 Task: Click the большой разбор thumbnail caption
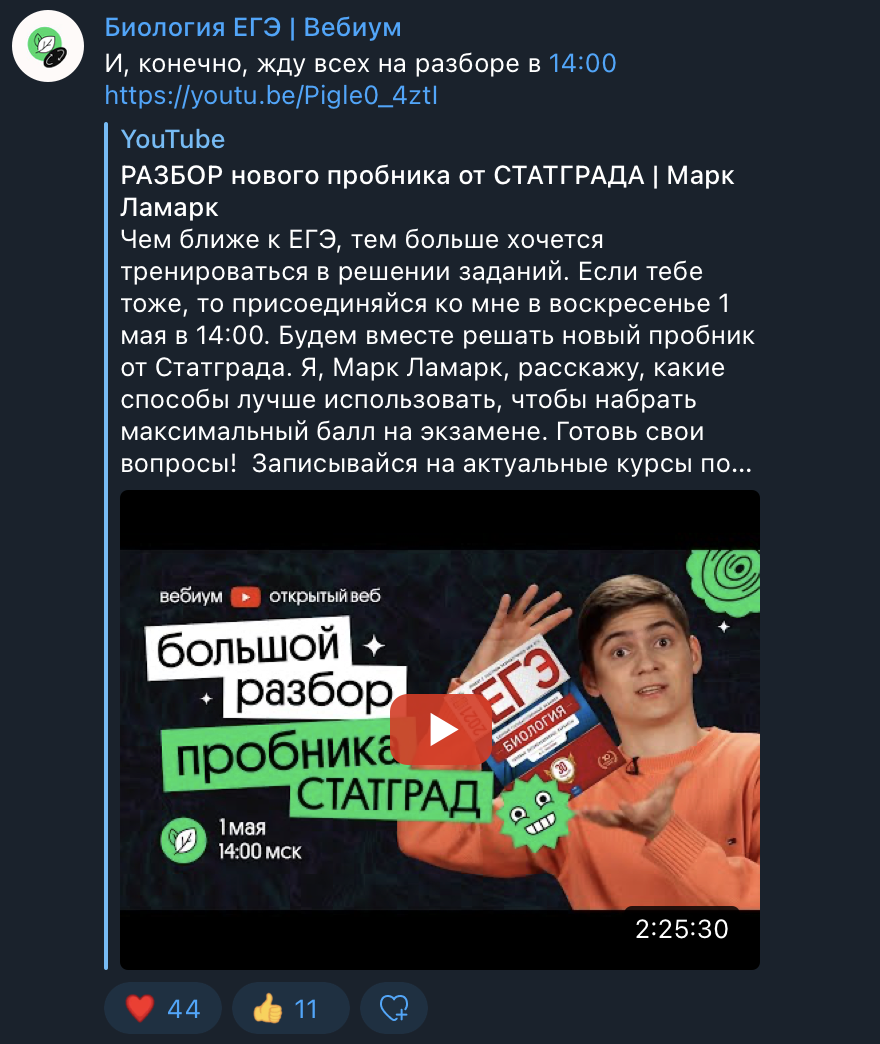(x=276, y=668)
